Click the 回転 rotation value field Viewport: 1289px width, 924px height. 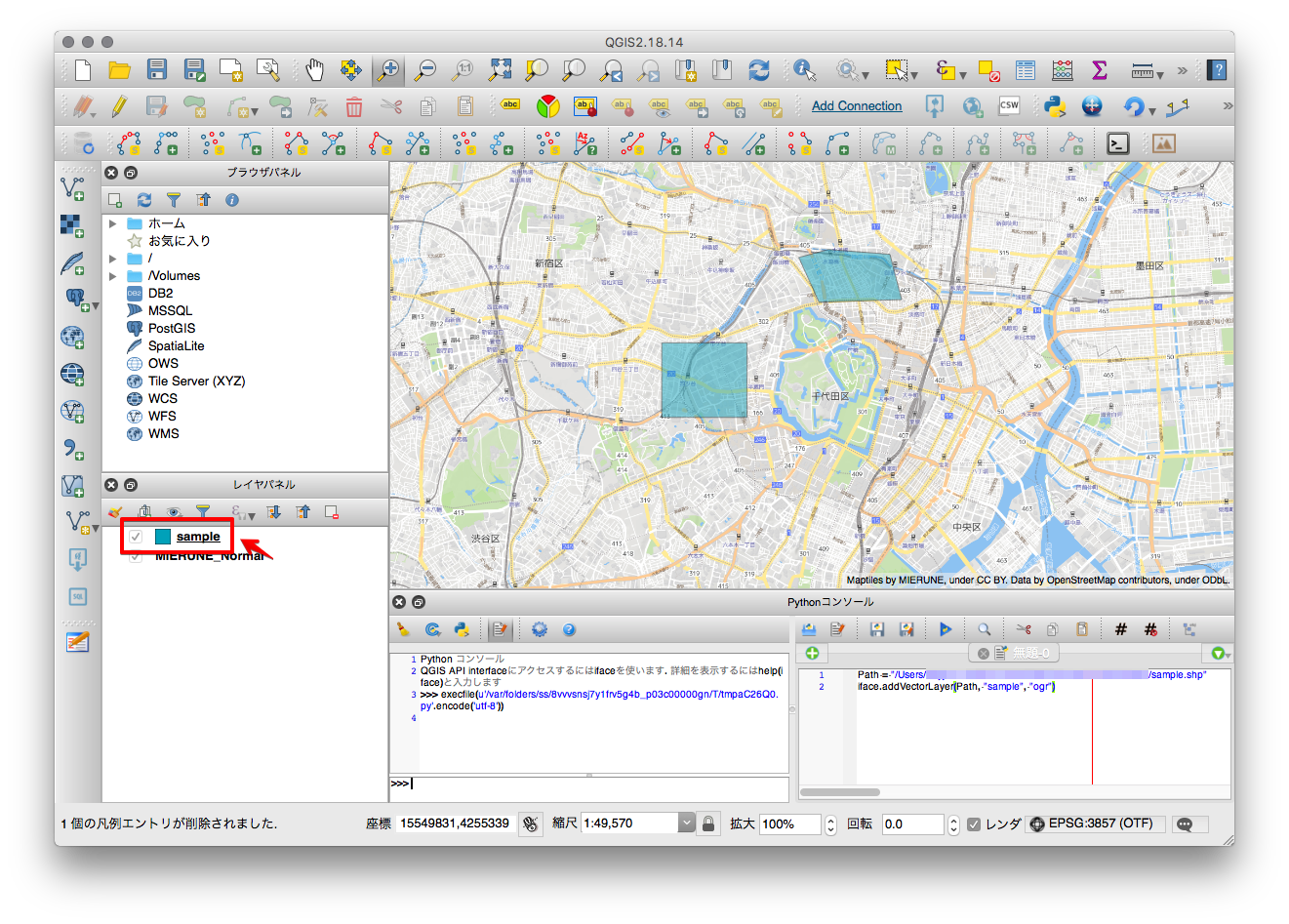[x=913, y=824]
